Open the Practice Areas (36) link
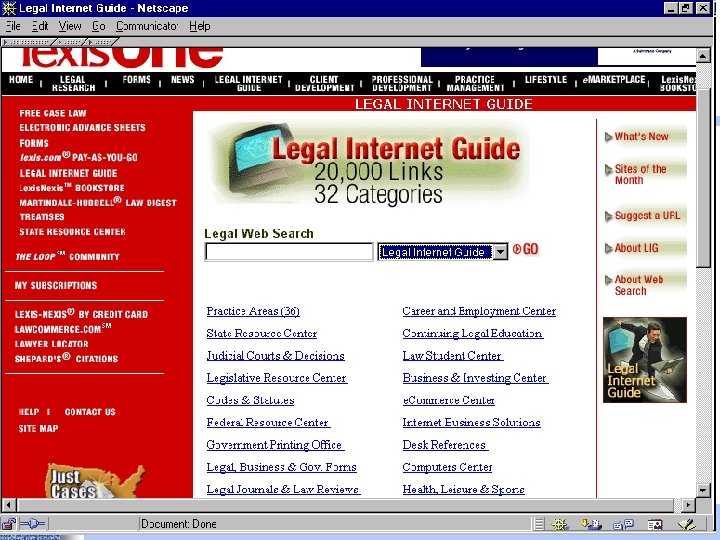 [253, 311]
